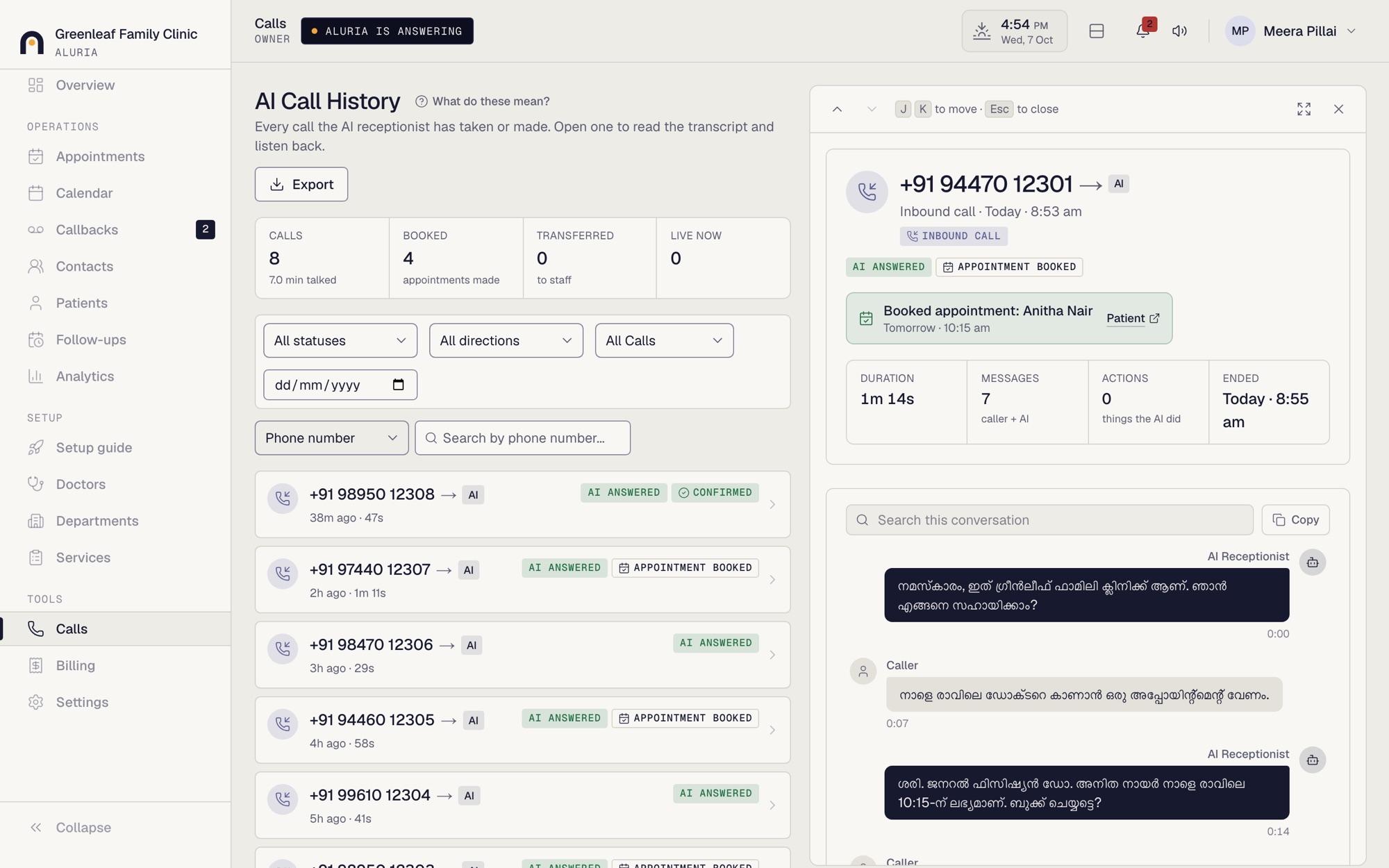Viewport: 1389px width, 868px height.
Task: Click the help icon beside What do these mean
Action: tap(421, 101)
